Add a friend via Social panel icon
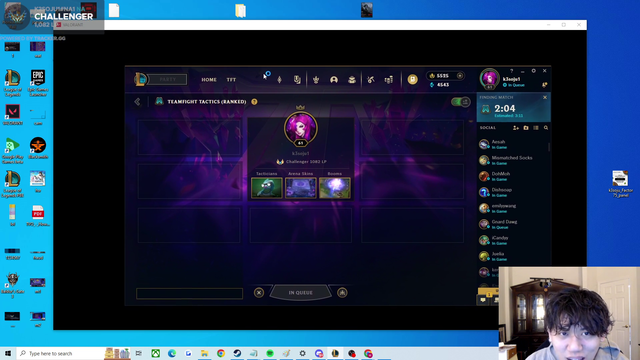 [516, 128]
